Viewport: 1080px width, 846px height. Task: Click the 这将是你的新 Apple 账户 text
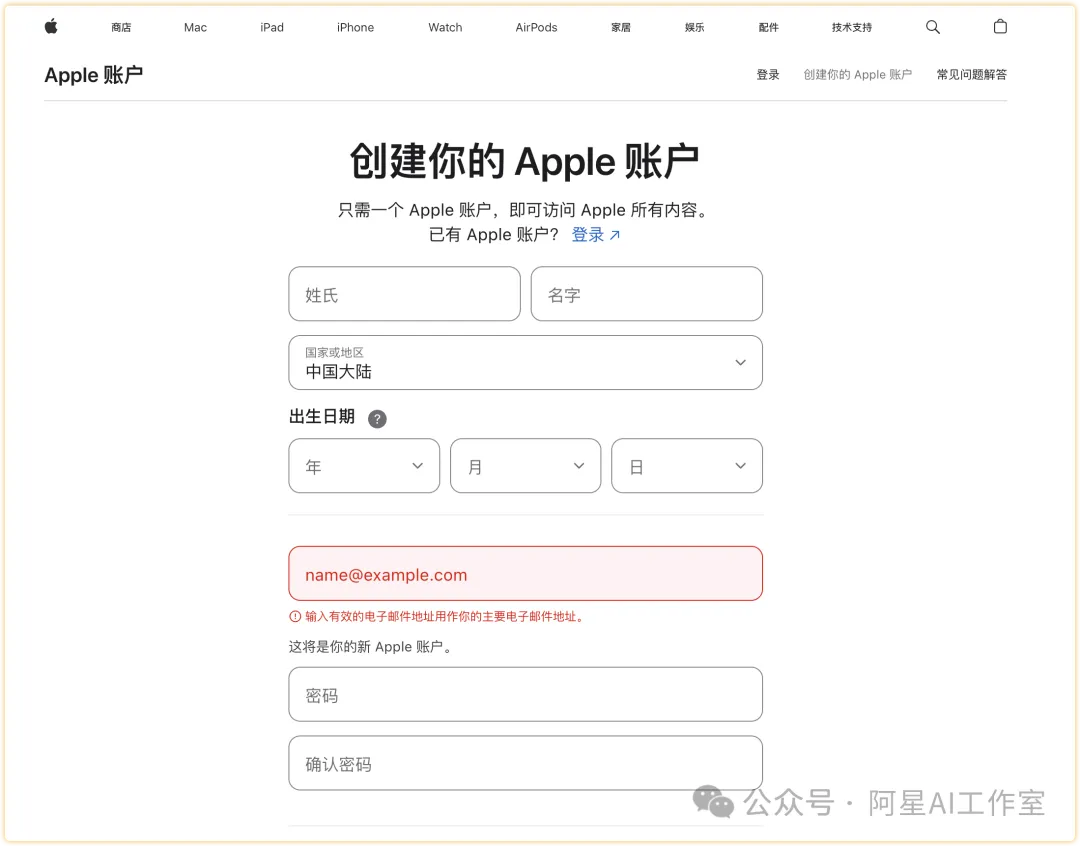[x=370, y=647]
